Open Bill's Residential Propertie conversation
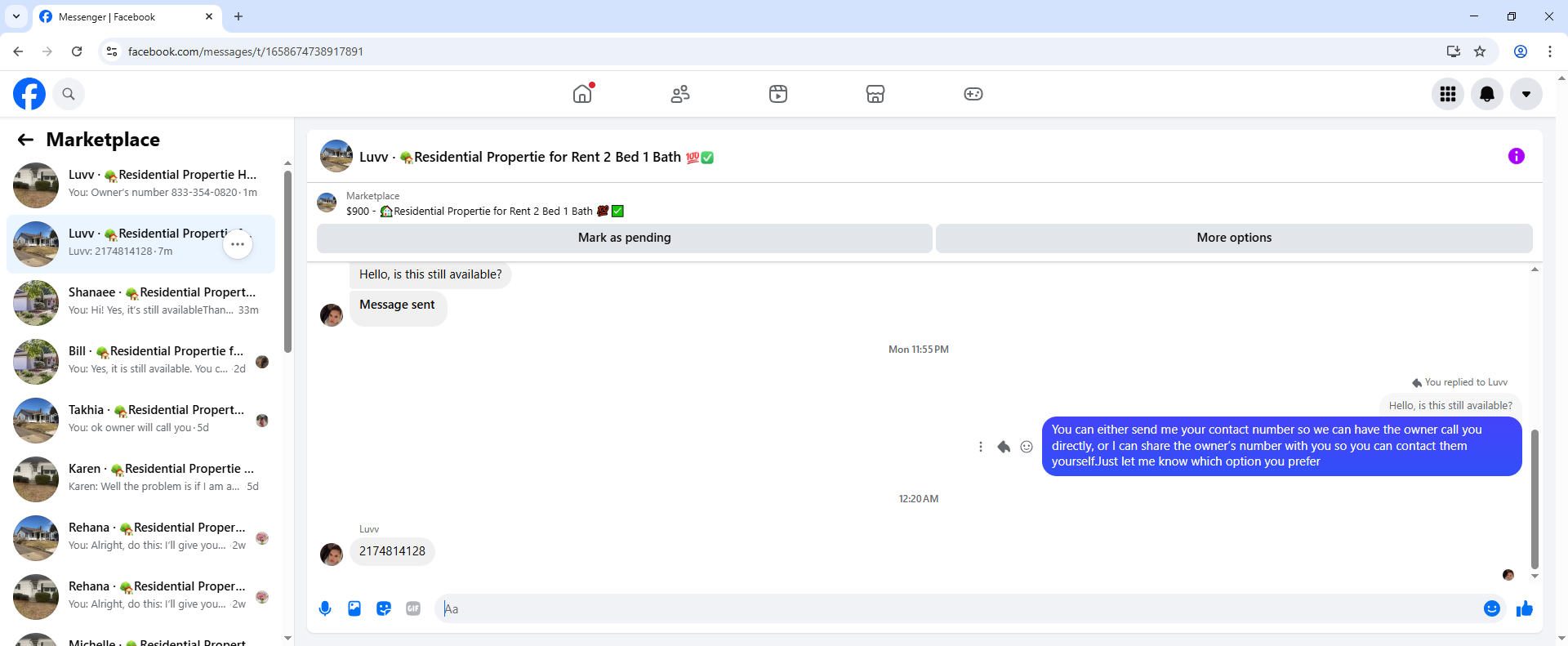1568x646 pixels. (x=140, y=362)
